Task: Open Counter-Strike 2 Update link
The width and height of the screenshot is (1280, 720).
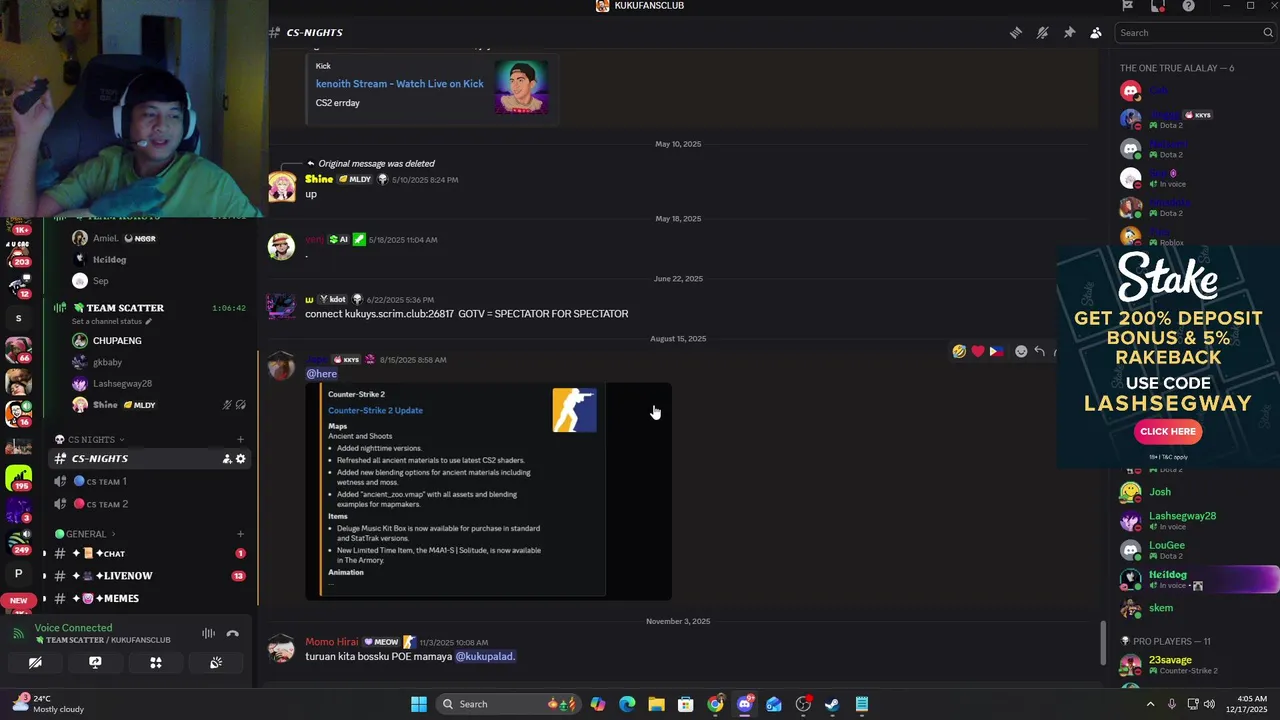Action: click(375, 410)
